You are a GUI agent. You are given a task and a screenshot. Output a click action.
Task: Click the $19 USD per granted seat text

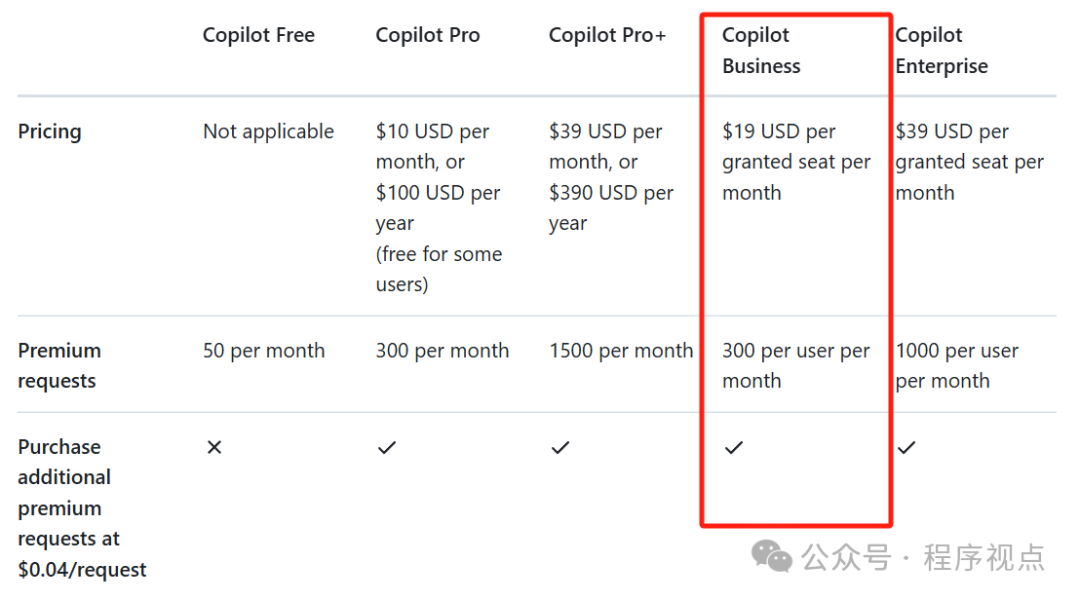[x=796, y=147]
